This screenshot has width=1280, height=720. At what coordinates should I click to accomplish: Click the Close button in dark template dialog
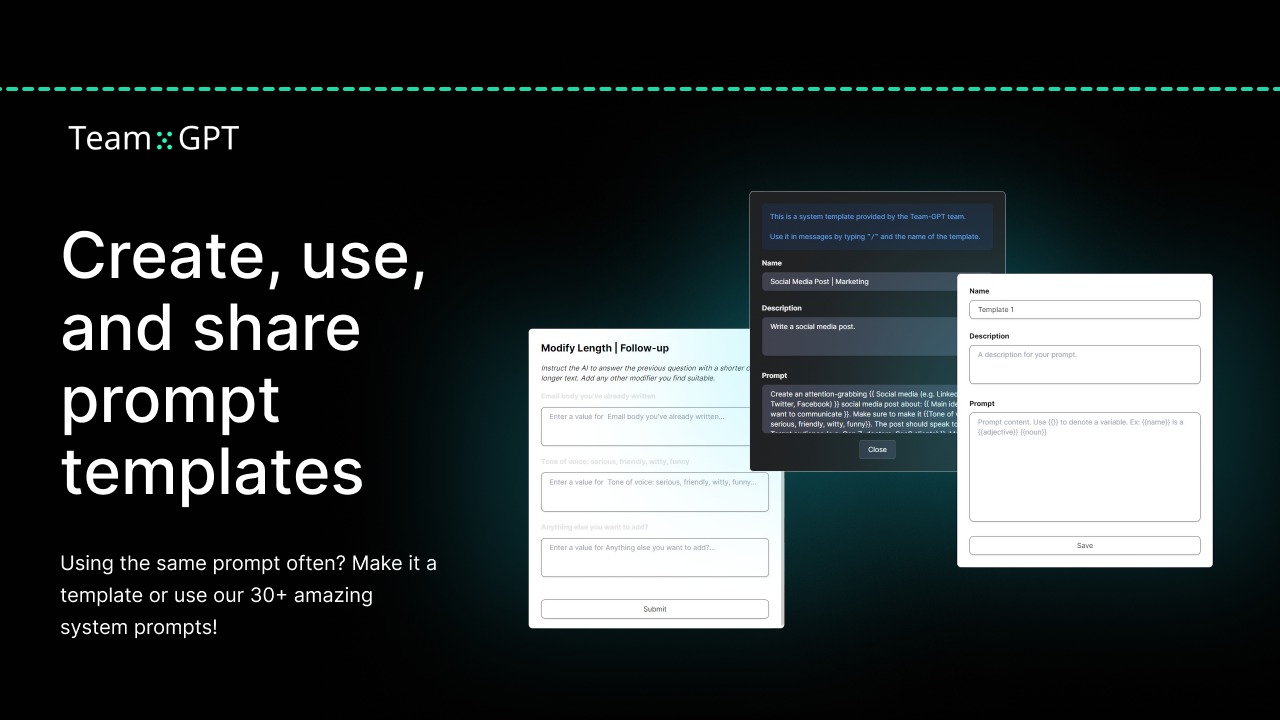click(x=877, y=450)
